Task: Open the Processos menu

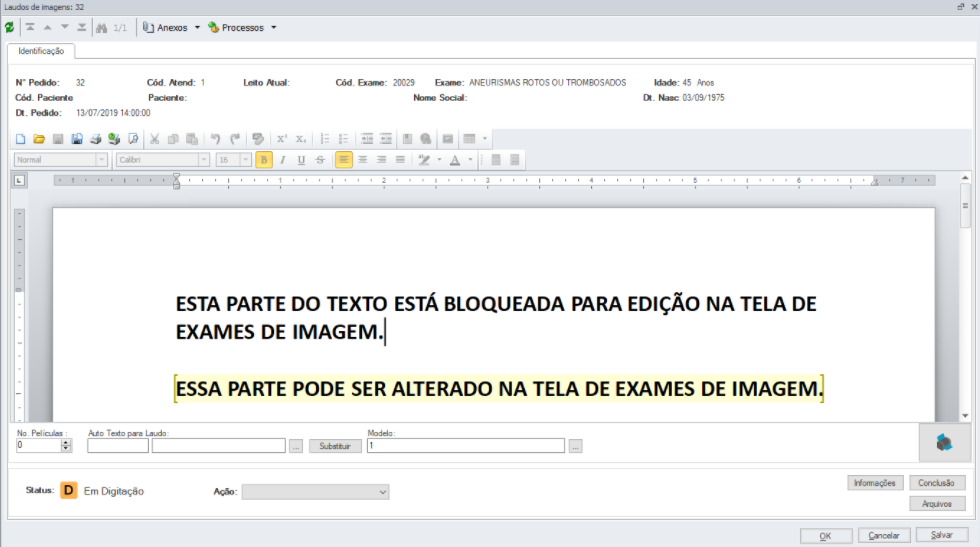Action: click(x=236, y=28)
